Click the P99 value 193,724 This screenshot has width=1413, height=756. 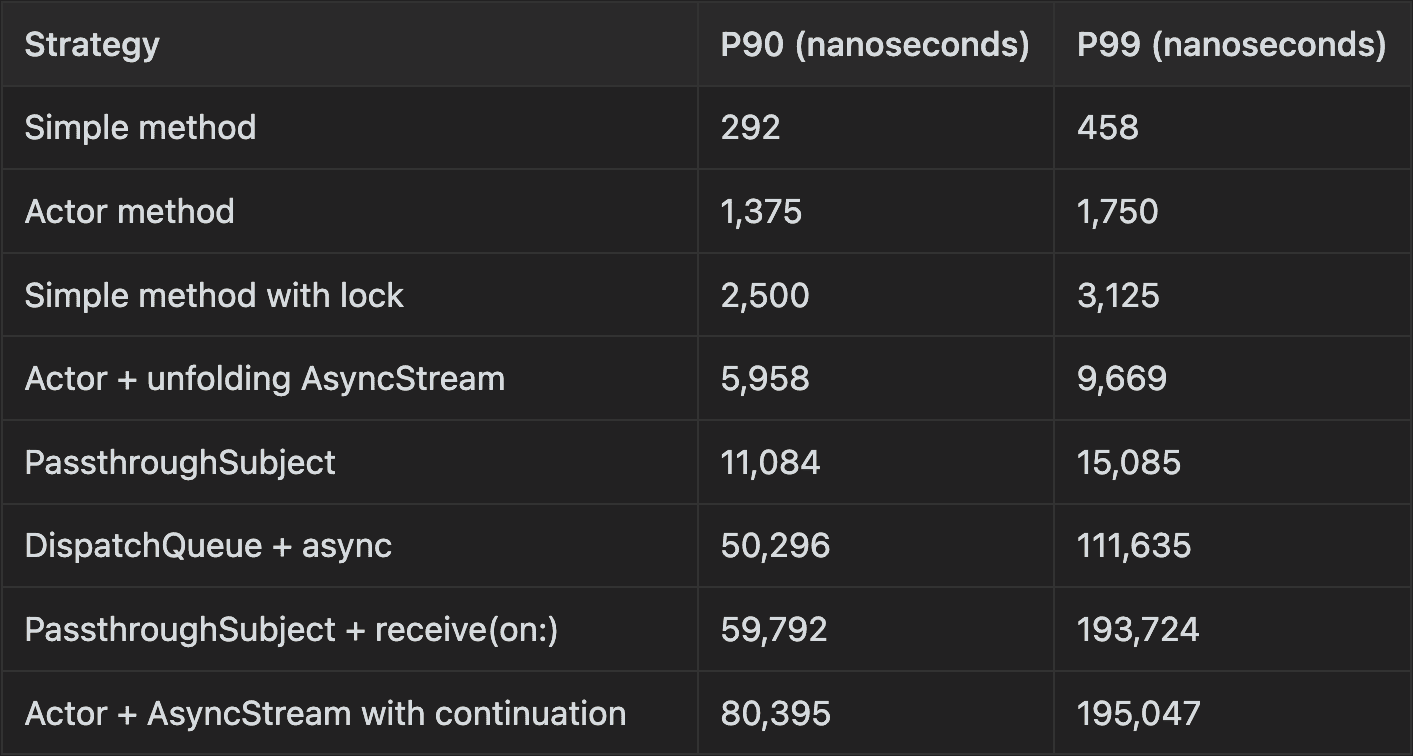click(x=1138, y=630)
